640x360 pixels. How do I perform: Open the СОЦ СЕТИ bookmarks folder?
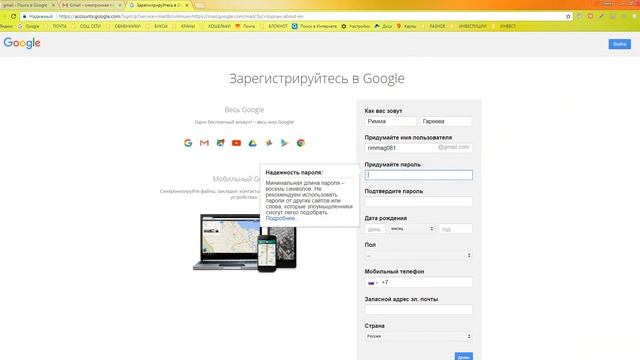(87, 26)
